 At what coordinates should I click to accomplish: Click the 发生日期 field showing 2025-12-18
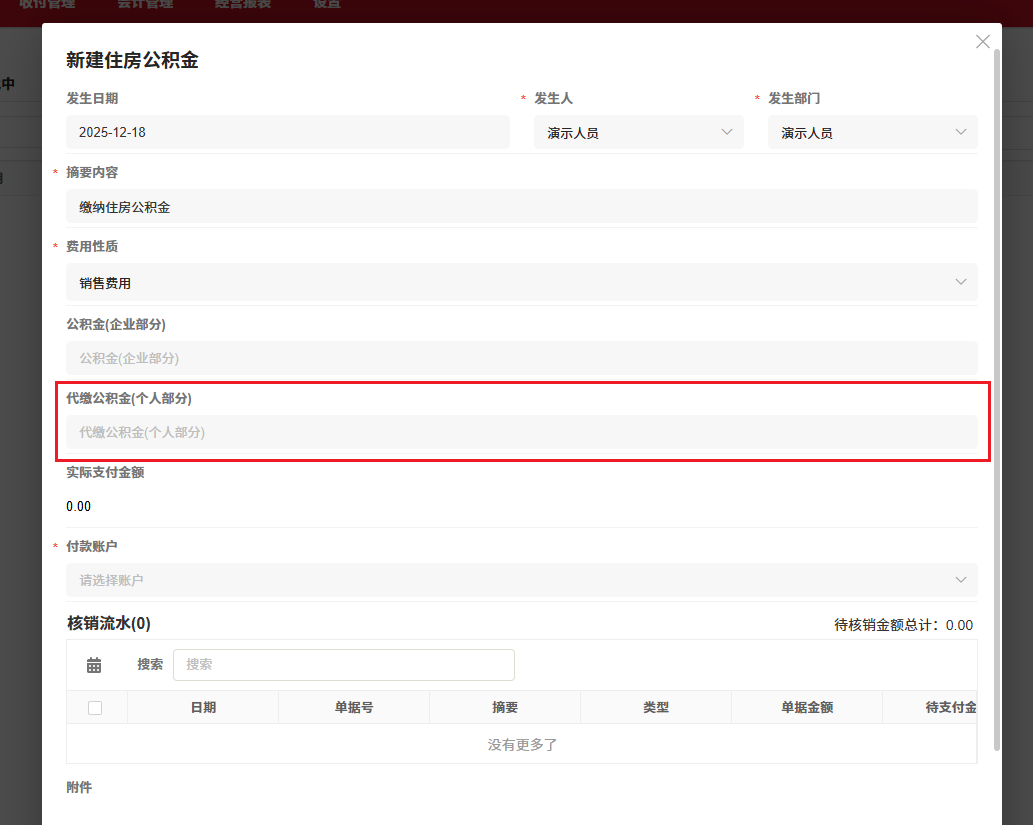(288, 131)
